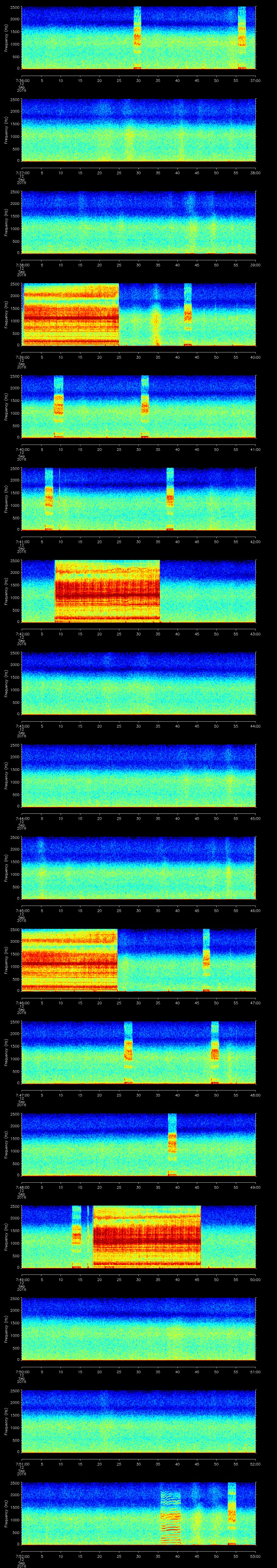The image size is (277, 1568).
Task: Click the 7:53:00 end time label
Action: [x=255, y=1556]
